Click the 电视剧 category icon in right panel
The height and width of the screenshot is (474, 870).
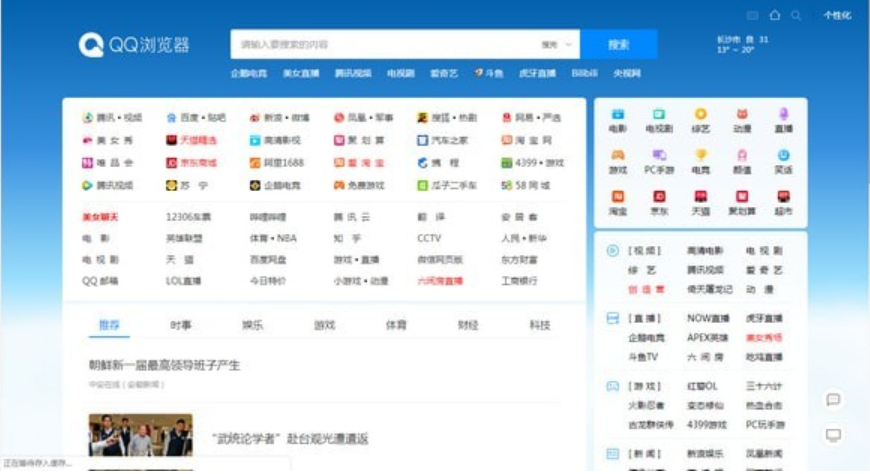click(659, 114)
